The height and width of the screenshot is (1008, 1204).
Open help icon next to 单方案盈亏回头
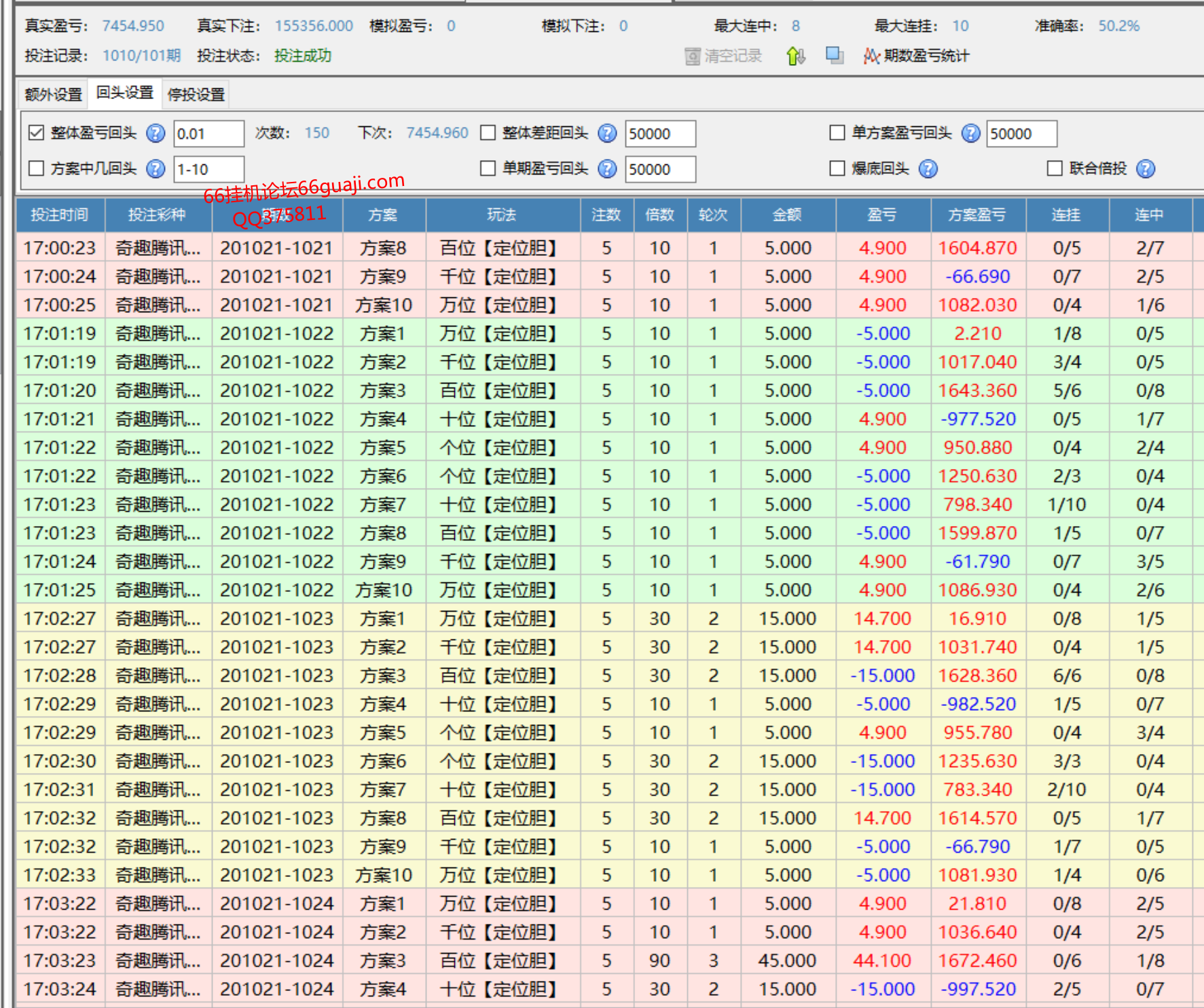[x=971, y=133]
